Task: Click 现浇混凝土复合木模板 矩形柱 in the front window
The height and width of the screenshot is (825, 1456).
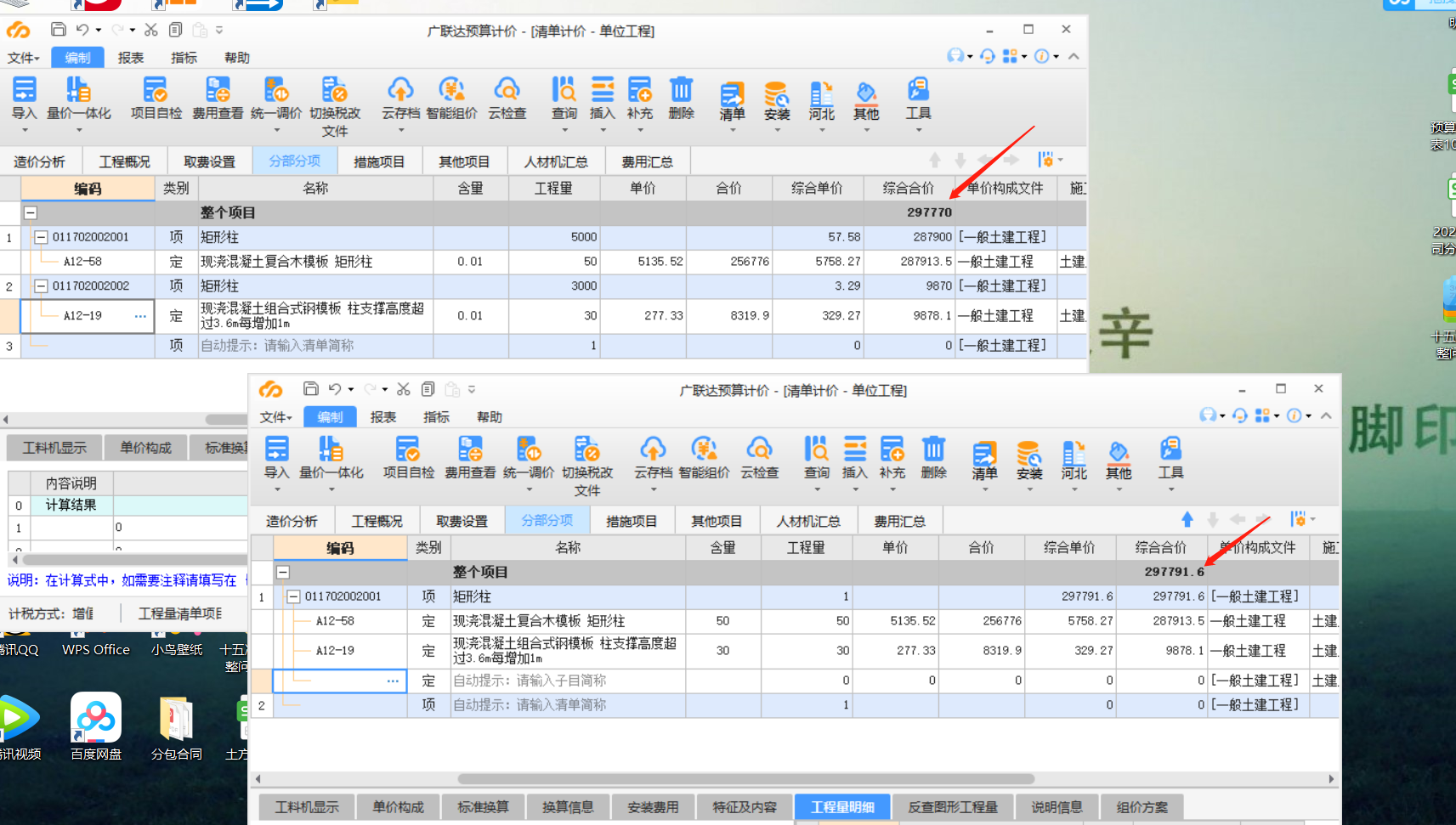Action: (x=539, y=621)
